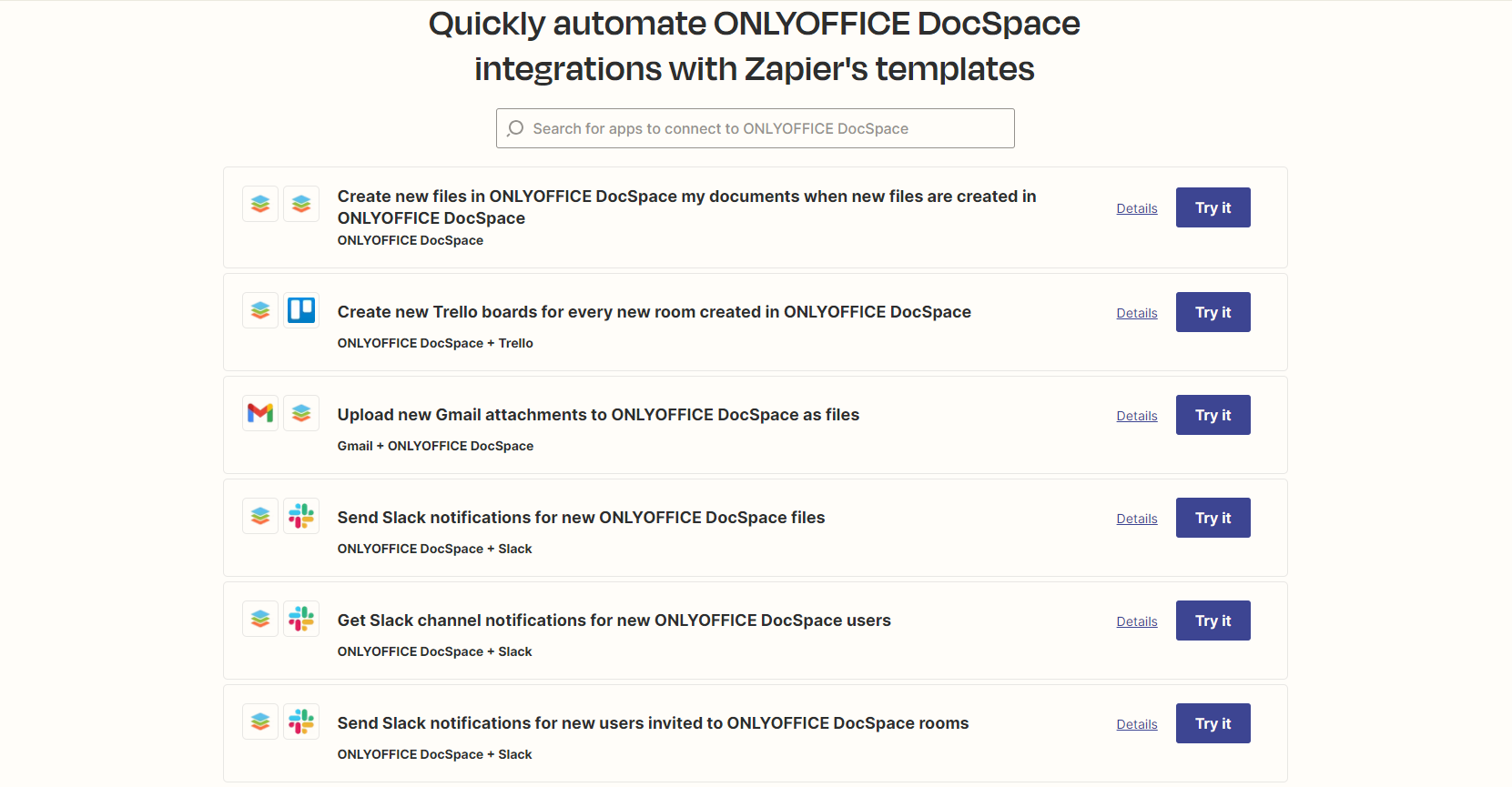Open Details for the Trello boards template
The width and height of the screenshot is (1512, 787).
[1137, 313]
